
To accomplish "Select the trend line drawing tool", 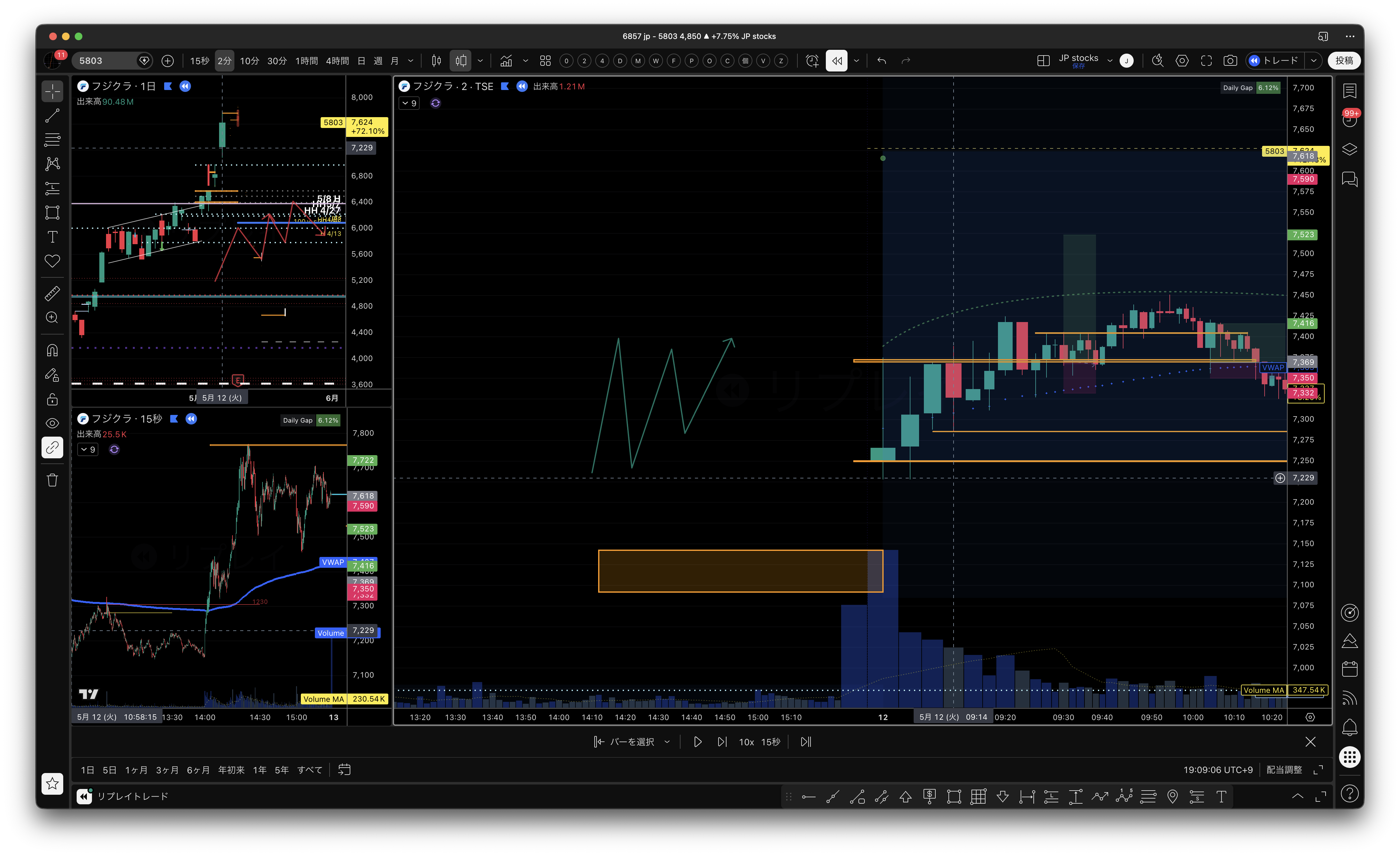I will tap(52, 115).
